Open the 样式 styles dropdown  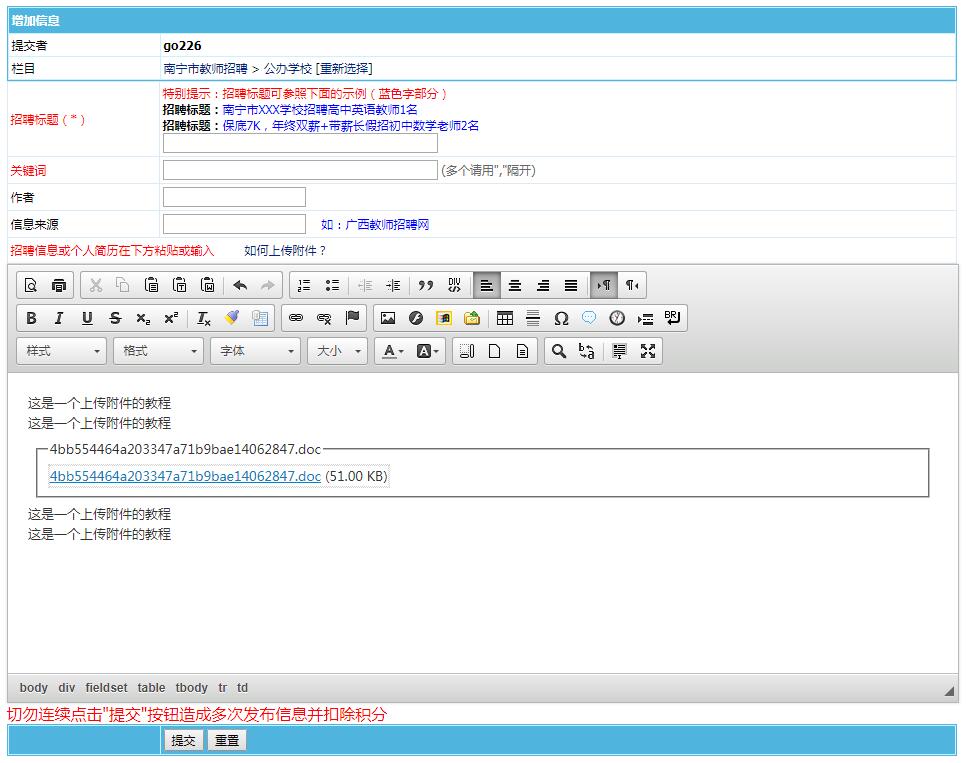pos(62,351)
